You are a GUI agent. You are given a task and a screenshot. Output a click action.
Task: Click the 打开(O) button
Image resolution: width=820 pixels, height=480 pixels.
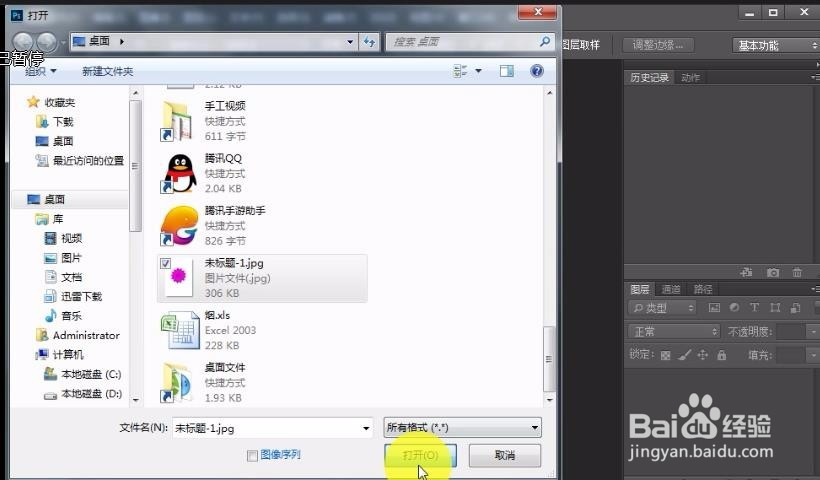pos(420,455)
